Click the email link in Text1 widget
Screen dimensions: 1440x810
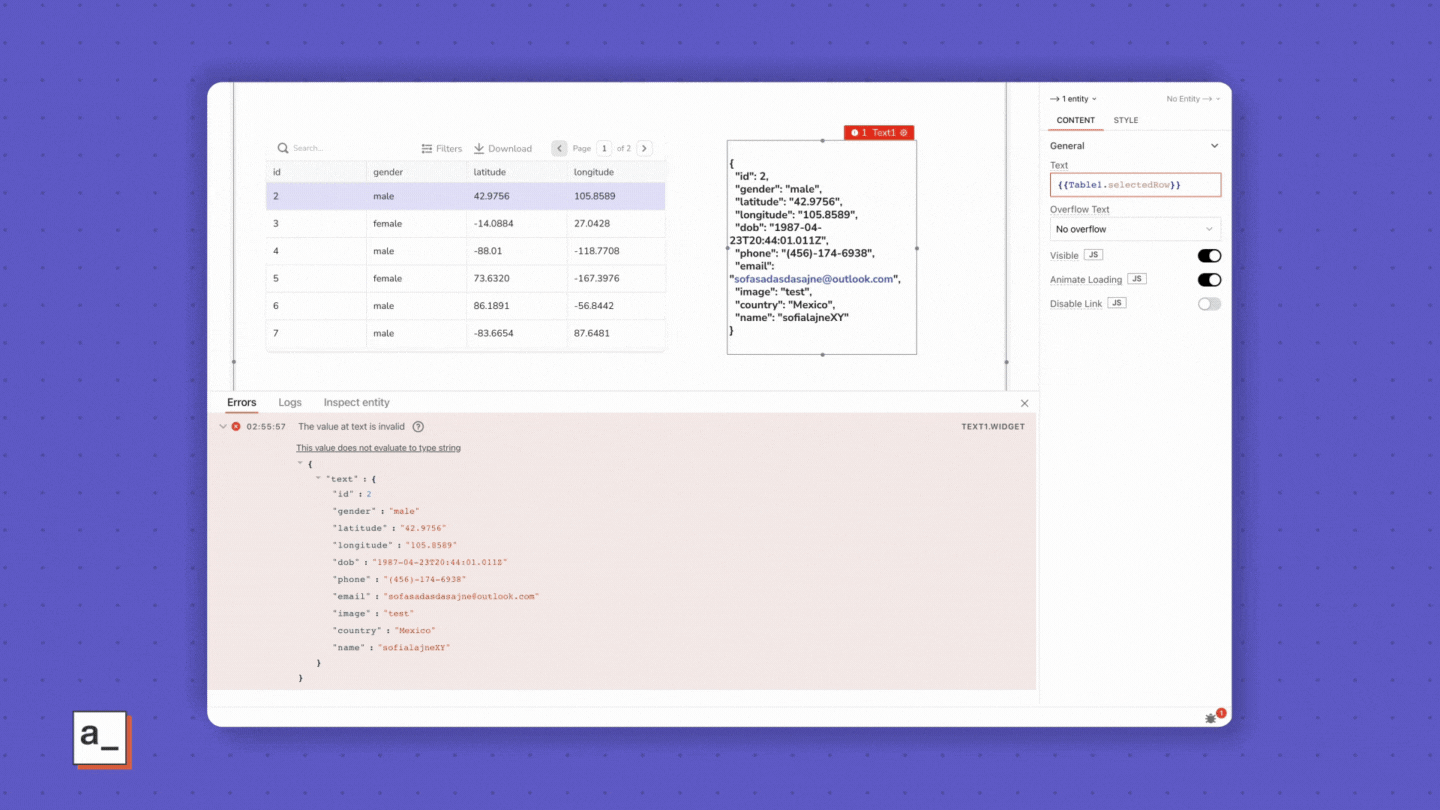tap(813, 279)
